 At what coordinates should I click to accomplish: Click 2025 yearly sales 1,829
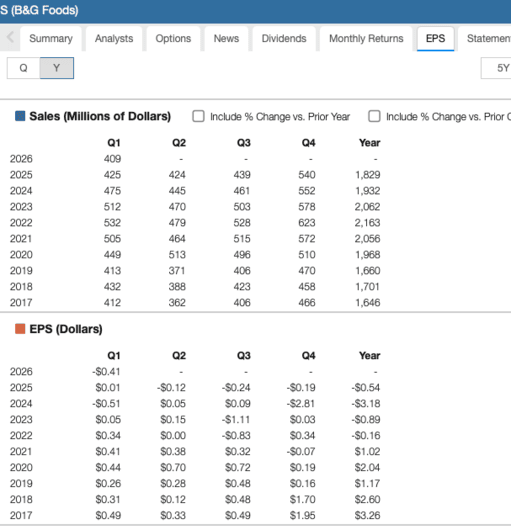click(x=367, y=175)
